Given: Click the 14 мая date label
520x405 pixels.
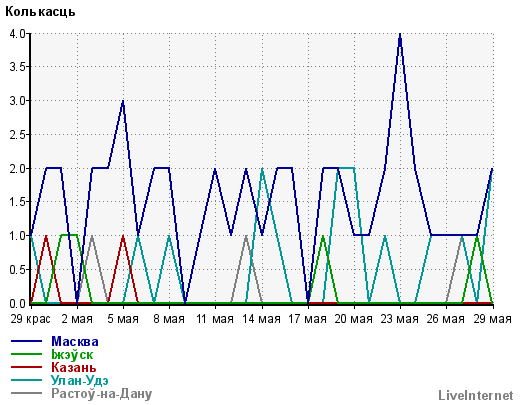Looking at the screenshot, I should tap(261, 319).
